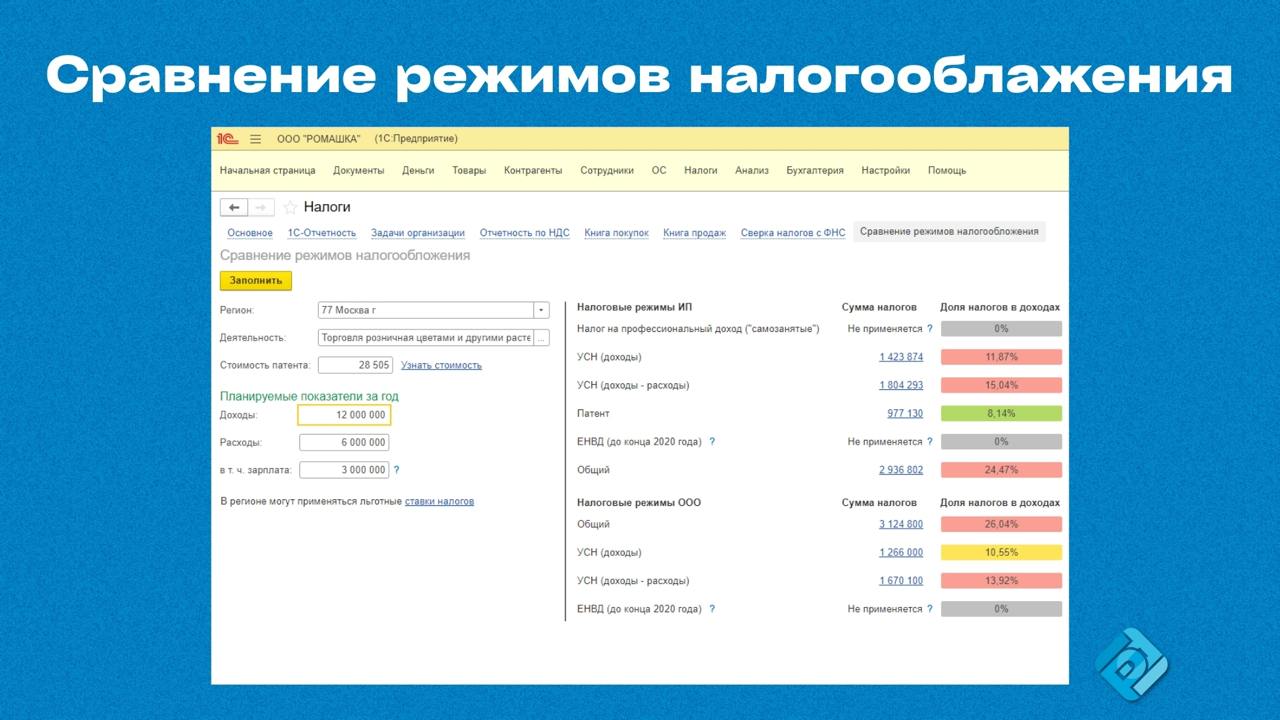Switch to Отчетность по НДС tab

[524, 233]
